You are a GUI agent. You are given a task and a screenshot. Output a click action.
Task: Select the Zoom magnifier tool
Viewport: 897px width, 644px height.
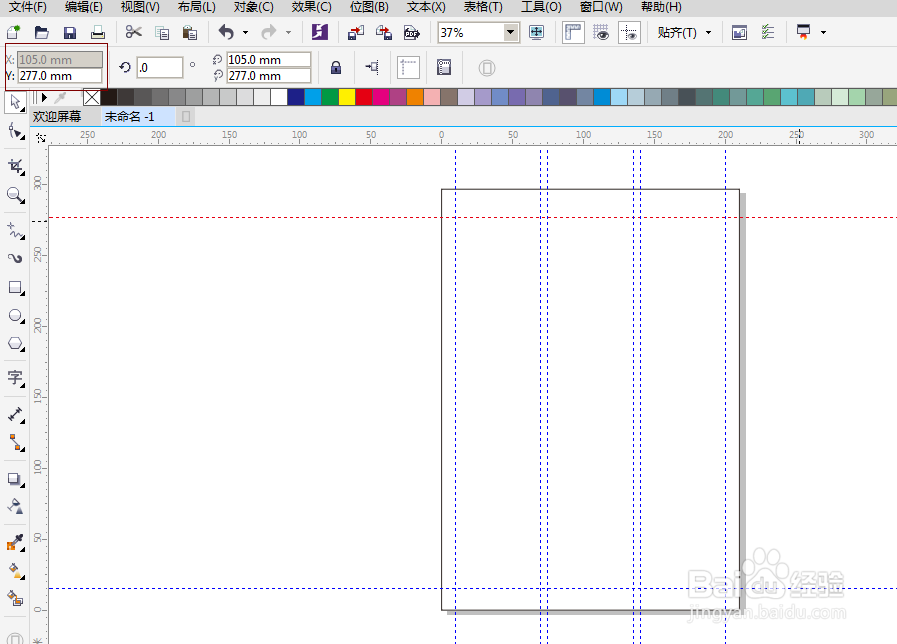tap(15, 195)
